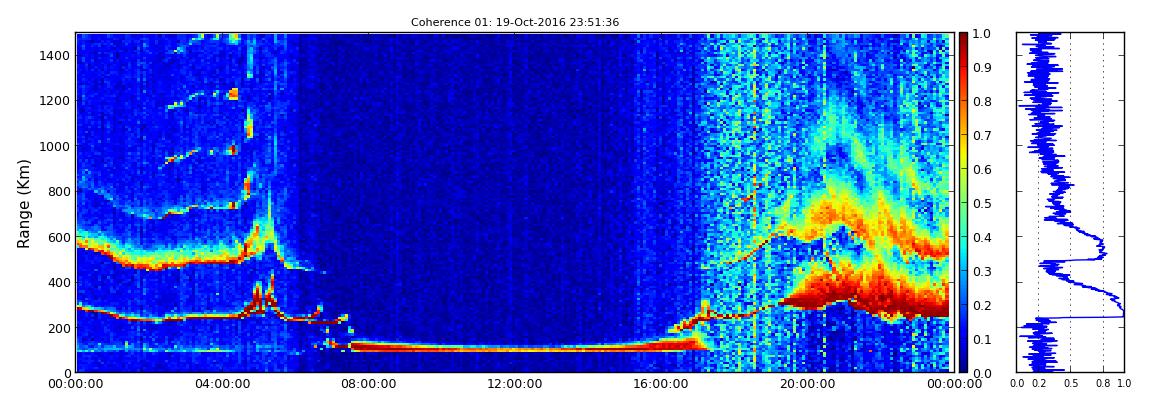The image size is (1150, 407).
Task: Click the profile plot 0.5 x-axis label
Action: tap(1071, 384)
